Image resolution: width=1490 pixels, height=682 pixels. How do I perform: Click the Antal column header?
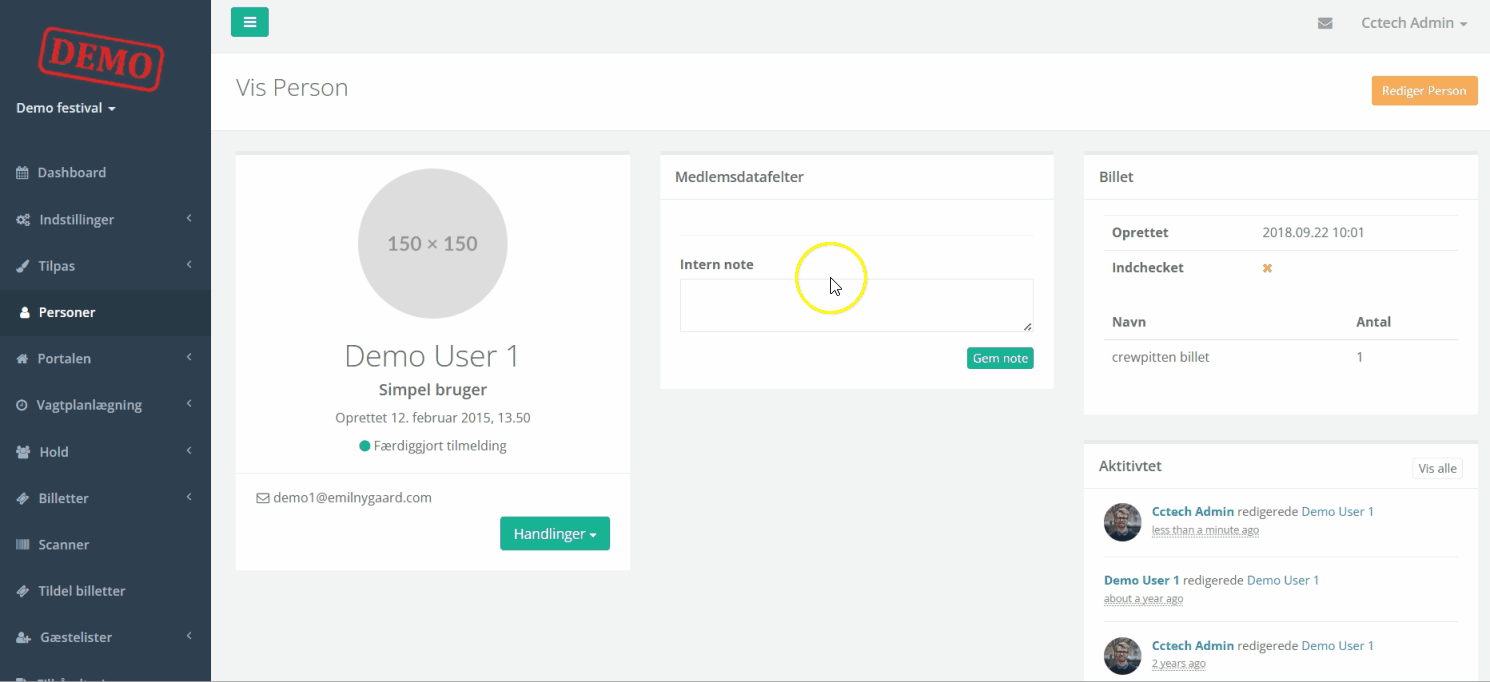point(1373,322)
